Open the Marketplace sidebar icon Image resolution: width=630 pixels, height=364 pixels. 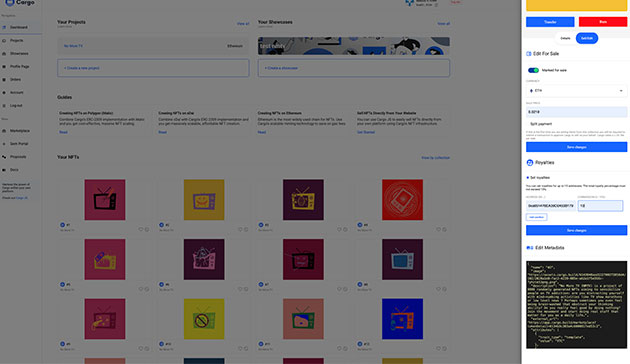(x=4, y=131)
